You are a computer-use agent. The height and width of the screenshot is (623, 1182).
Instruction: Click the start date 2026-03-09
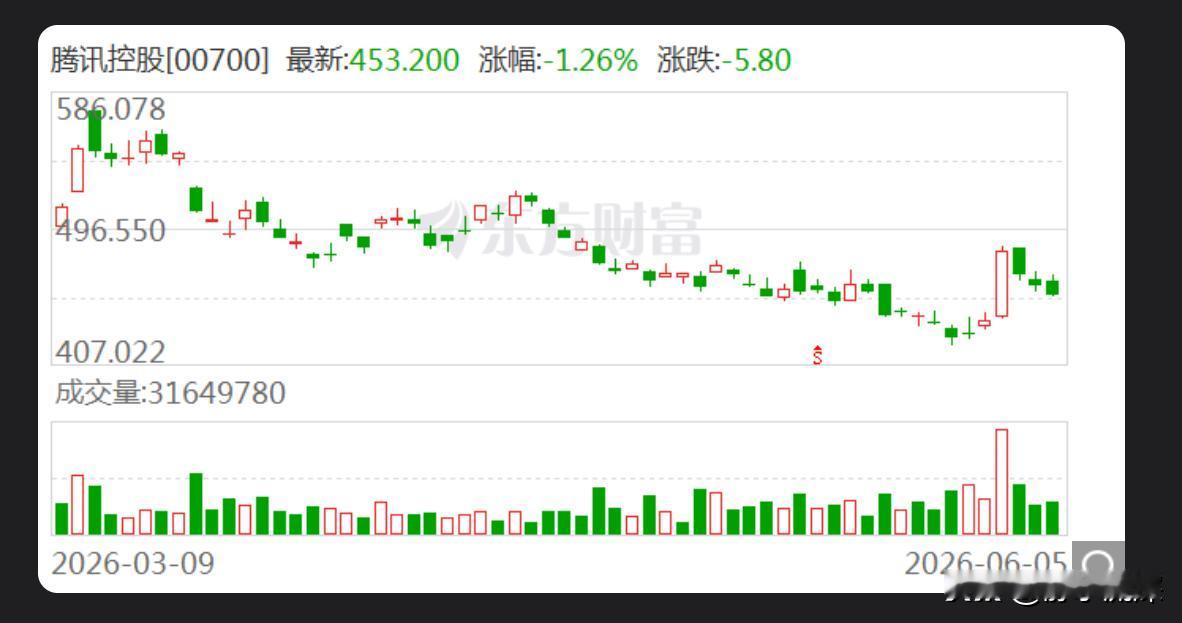pos(133,563)
